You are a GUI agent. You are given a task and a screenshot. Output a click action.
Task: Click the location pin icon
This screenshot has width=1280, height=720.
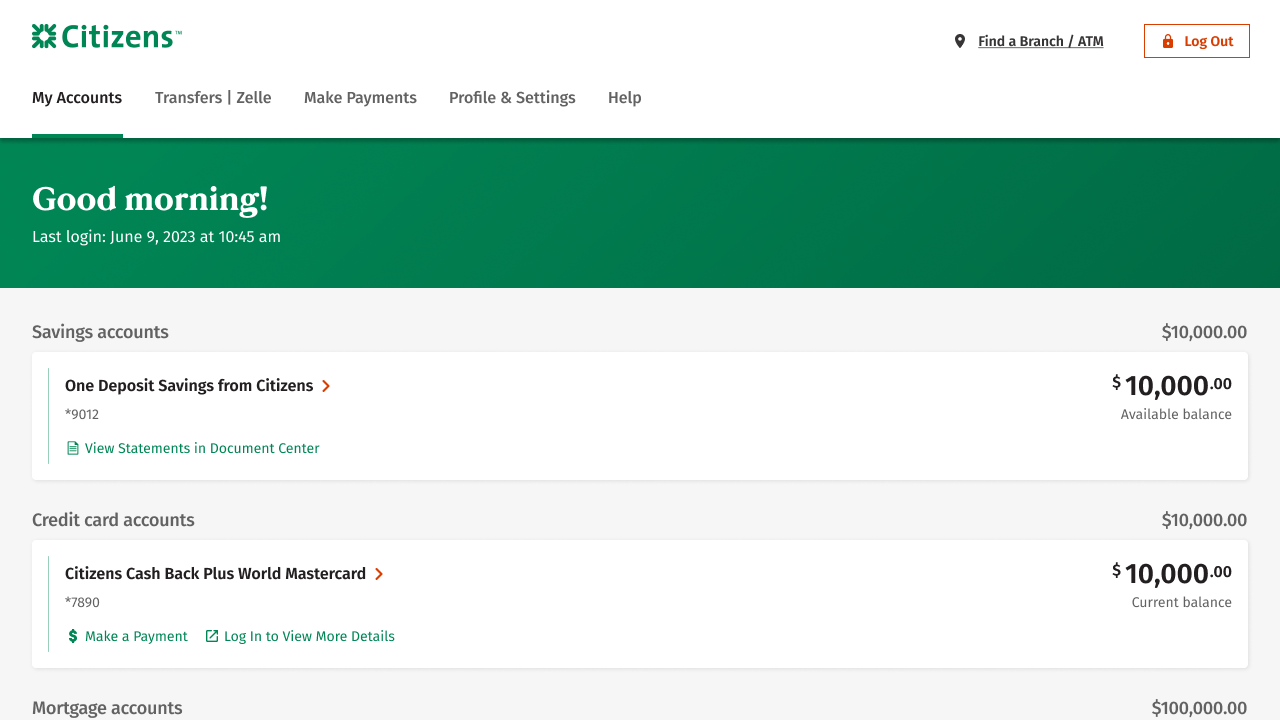click(960, 41)
